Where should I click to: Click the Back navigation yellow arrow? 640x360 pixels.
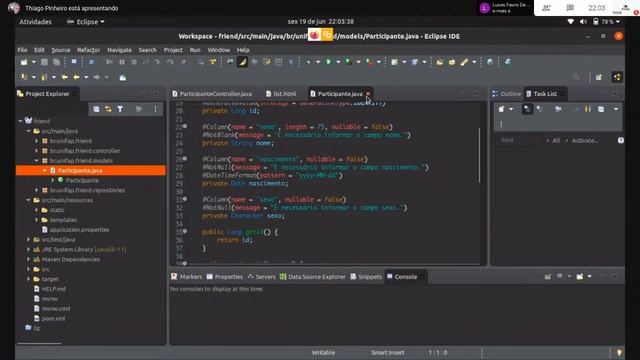pos(76,77)
